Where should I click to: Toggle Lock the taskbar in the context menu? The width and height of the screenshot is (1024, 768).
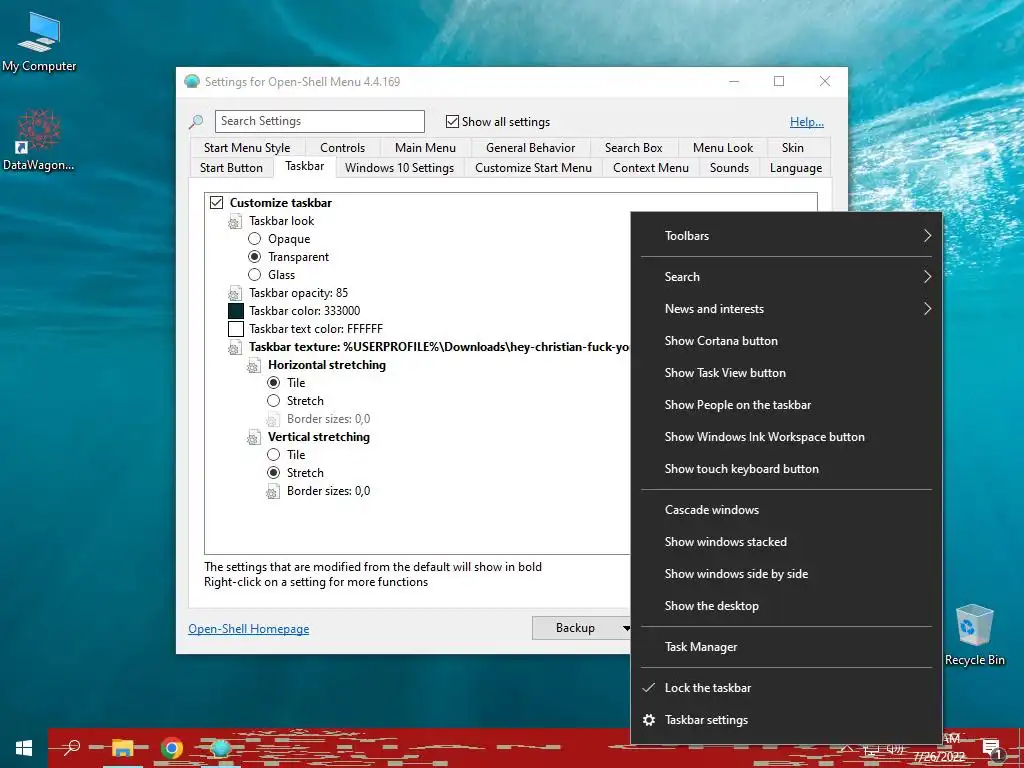tap(786, 688)
